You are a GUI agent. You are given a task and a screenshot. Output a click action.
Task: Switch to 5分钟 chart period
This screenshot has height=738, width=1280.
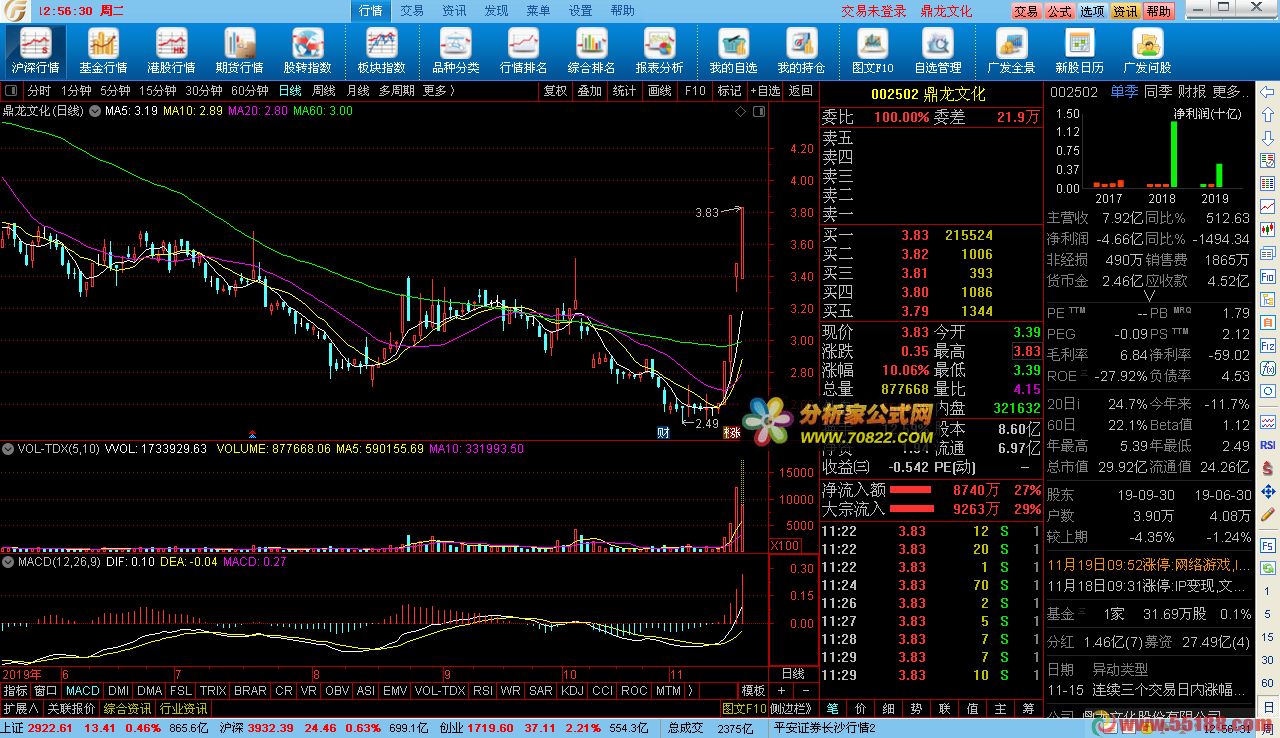[x=115, y=91]
